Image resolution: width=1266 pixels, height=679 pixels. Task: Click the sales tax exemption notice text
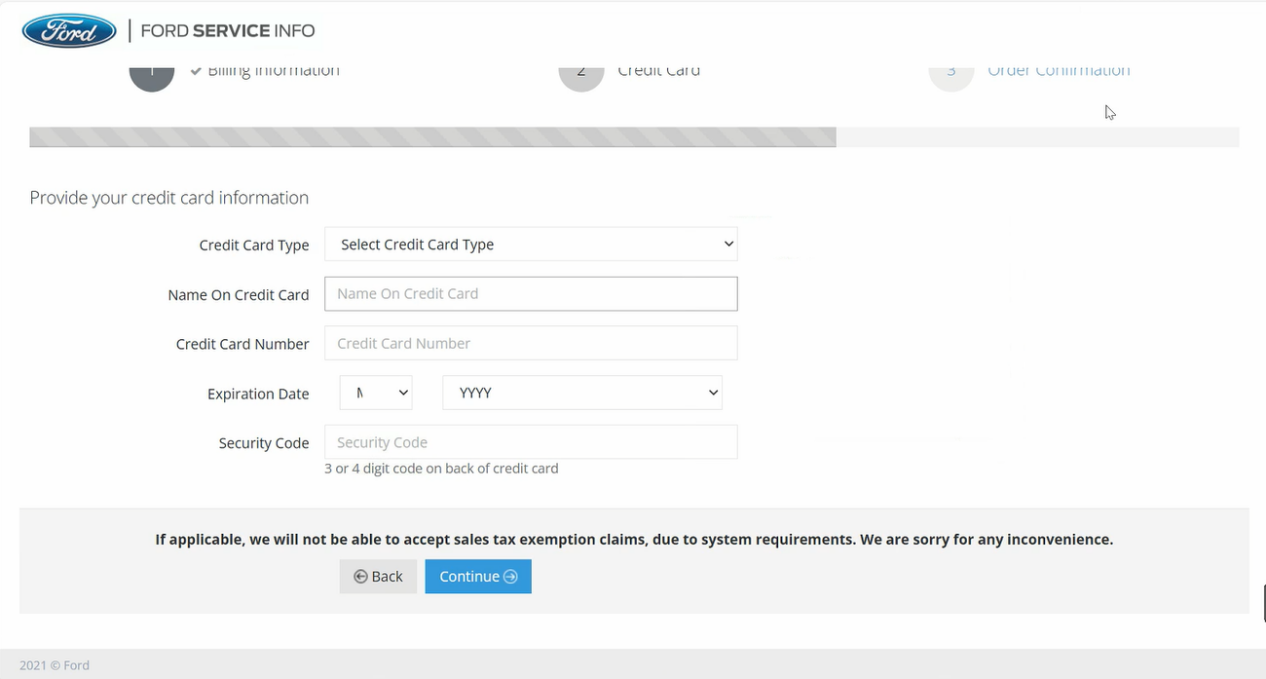point(633,539)
